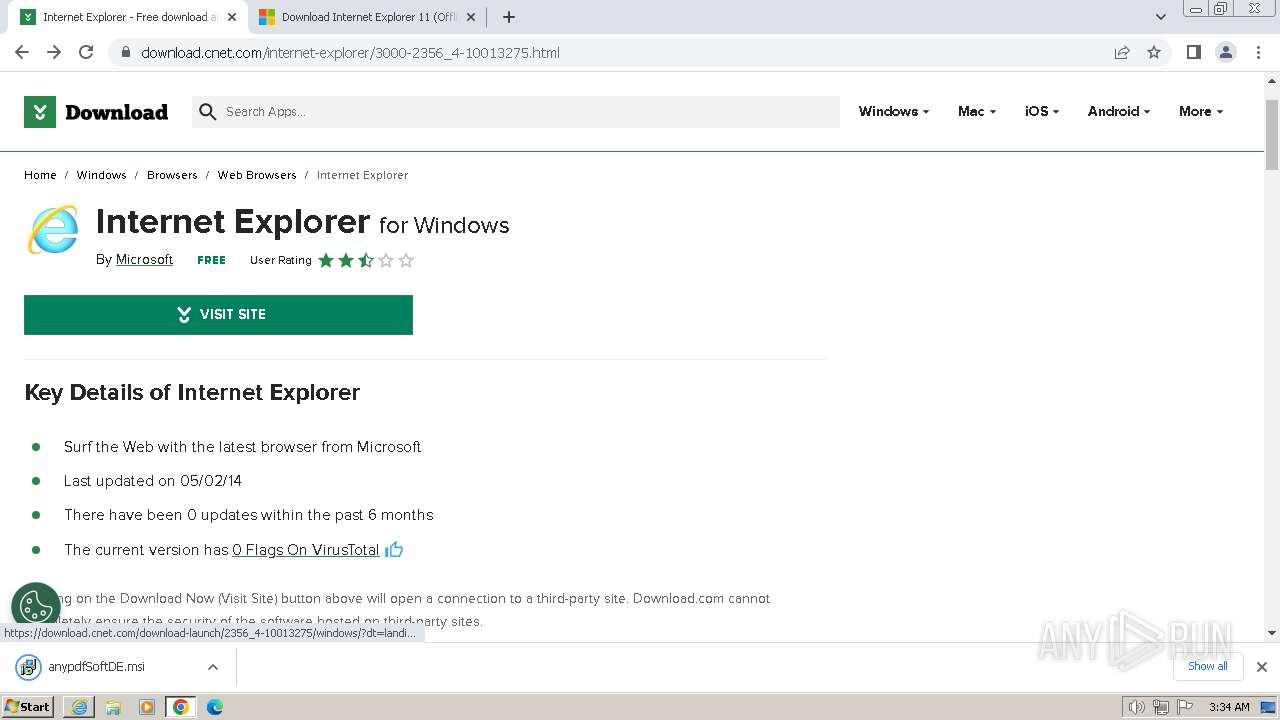Image resolution: width=1280 pixels, height=720 pixels.
Task: Click the current Internet Explorer breadcrumb
Action: [362, 175]
